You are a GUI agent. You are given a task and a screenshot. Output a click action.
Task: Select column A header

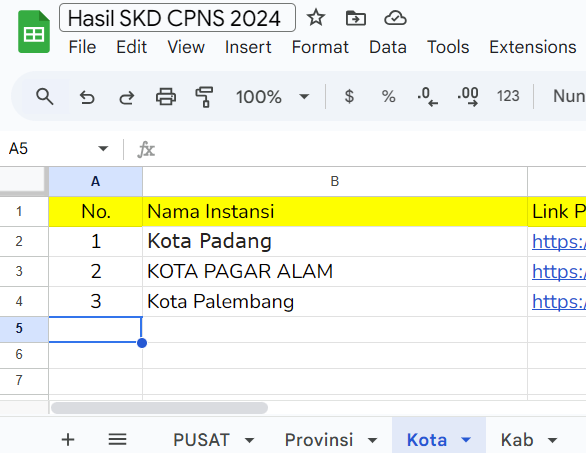96,182
